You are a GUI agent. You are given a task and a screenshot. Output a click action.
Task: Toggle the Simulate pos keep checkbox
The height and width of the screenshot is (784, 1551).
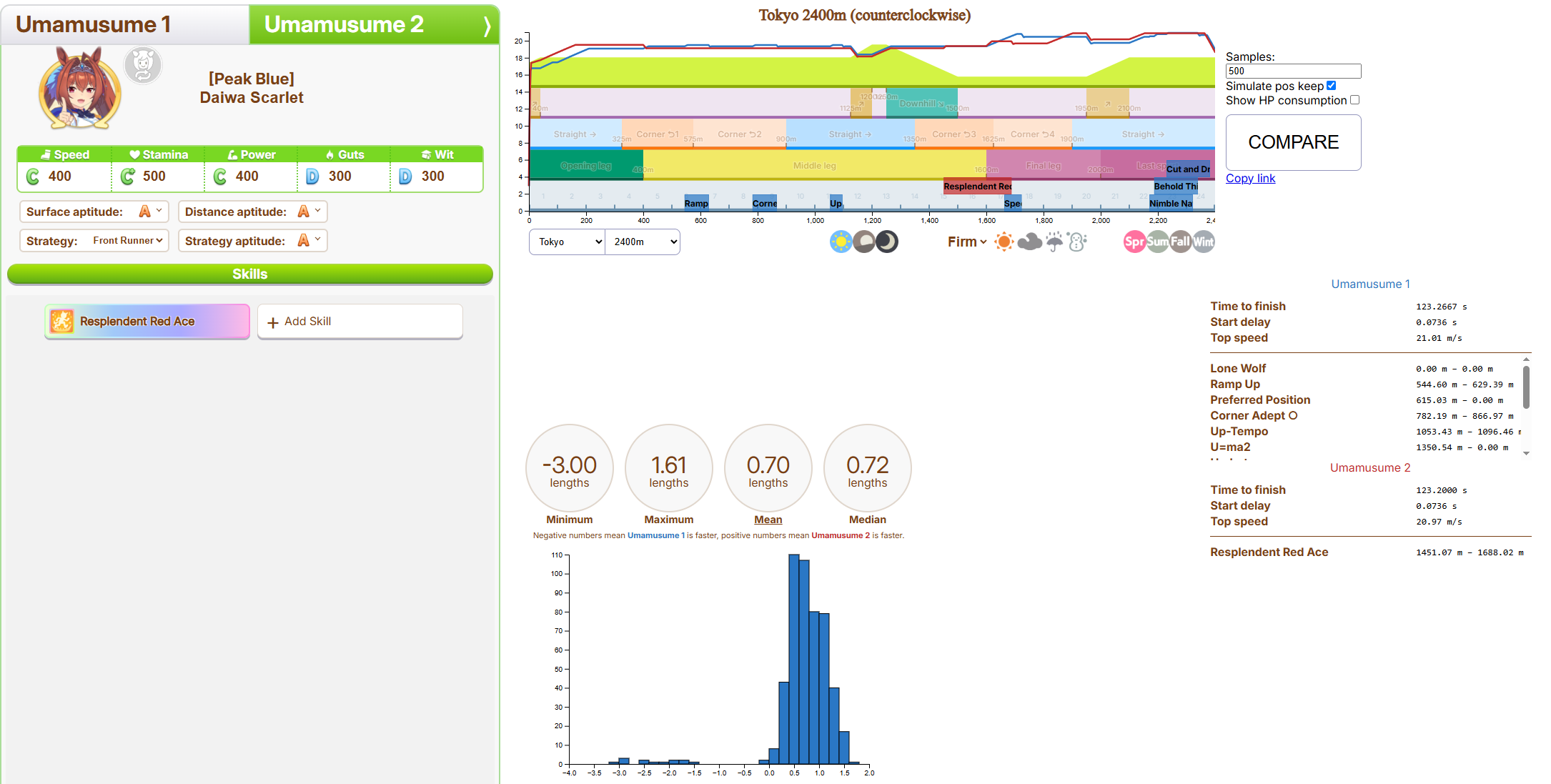[x=1331, y=85]
